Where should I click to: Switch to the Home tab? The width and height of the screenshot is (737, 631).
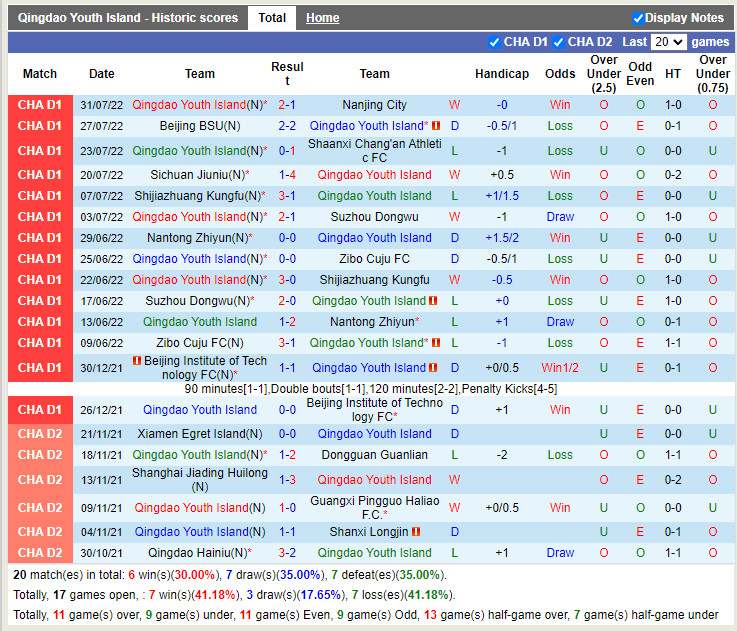coord(322,18)
